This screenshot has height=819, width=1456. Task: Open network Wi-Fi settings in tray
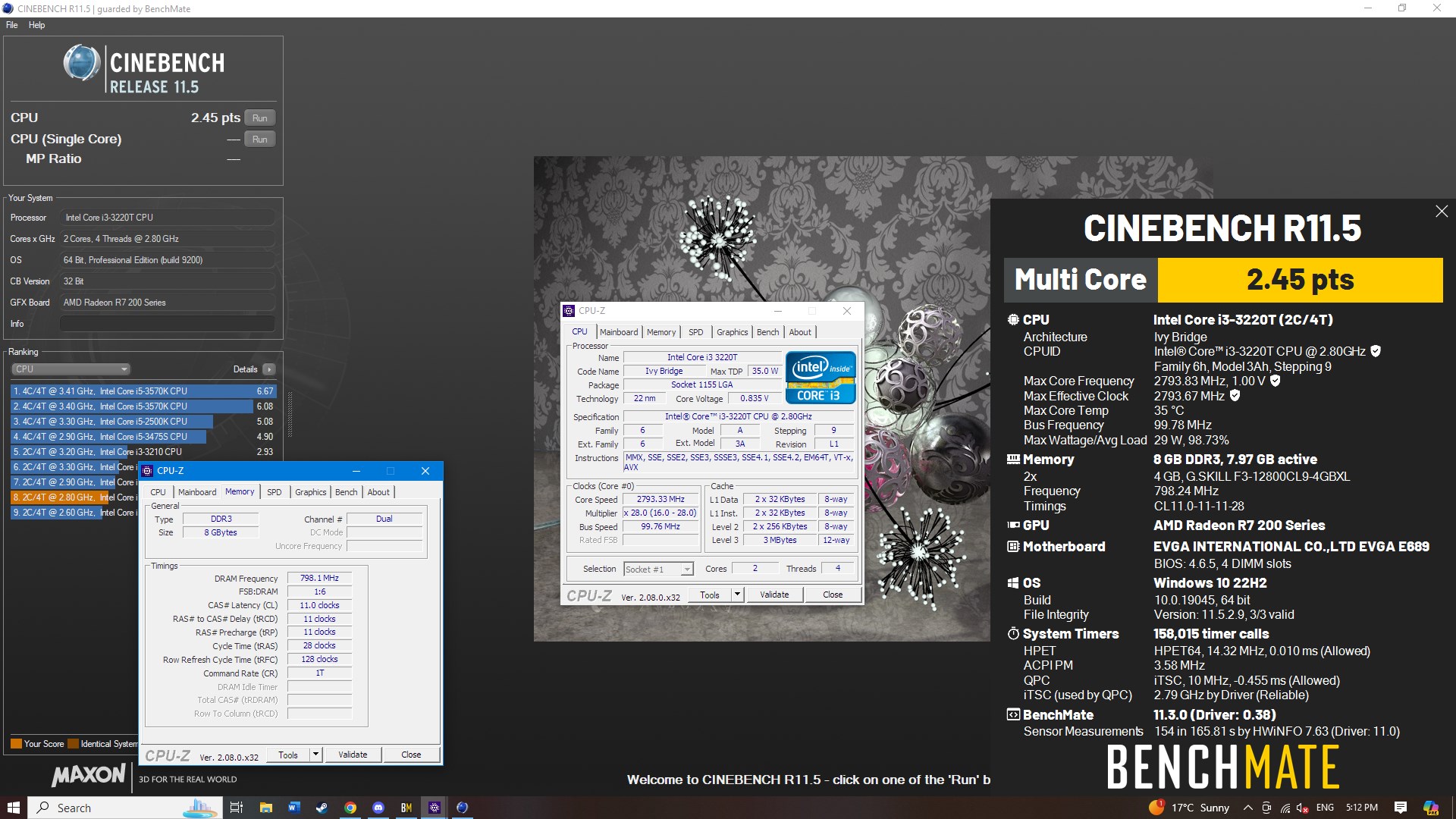tap(1285, 808)
